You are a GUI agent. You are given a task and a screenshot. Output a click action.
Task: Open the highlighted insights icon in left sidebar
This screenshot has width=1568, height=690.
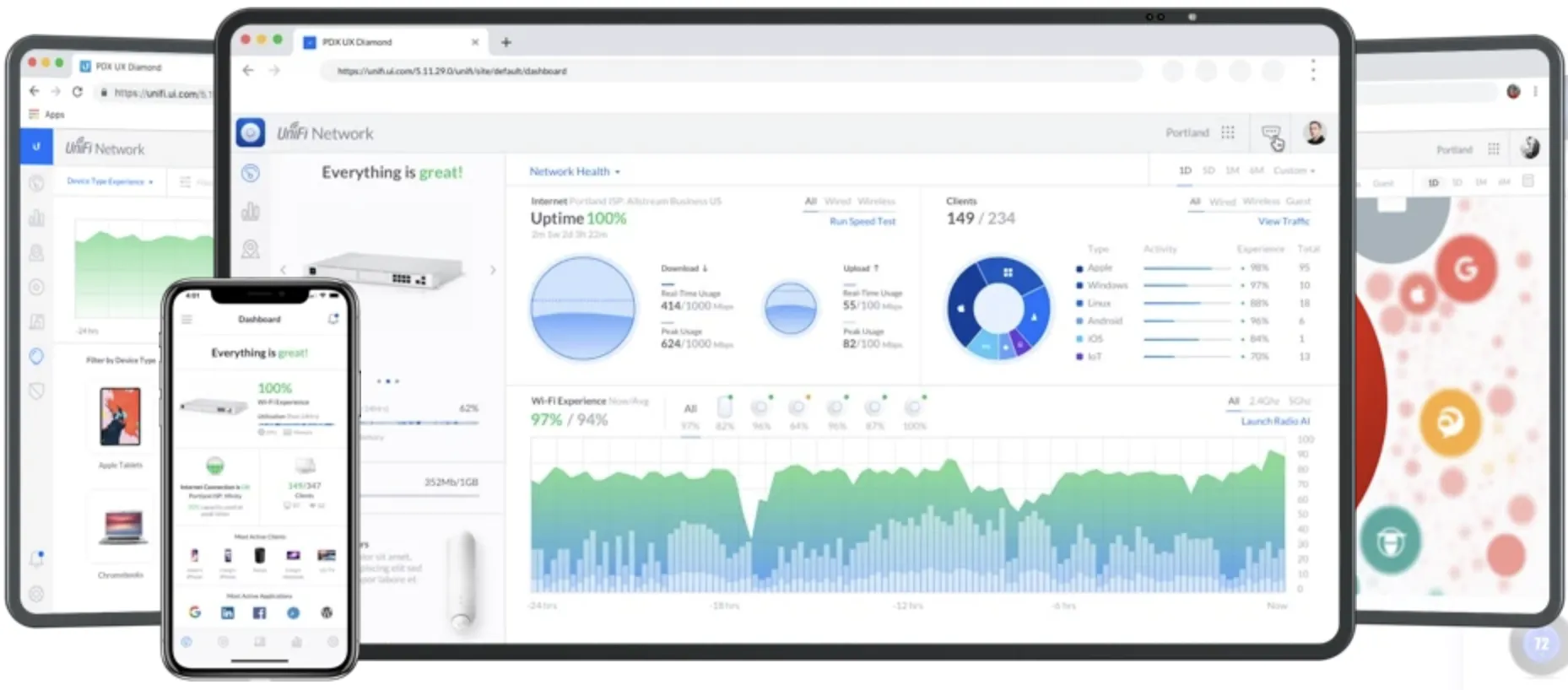pos(36,356)
